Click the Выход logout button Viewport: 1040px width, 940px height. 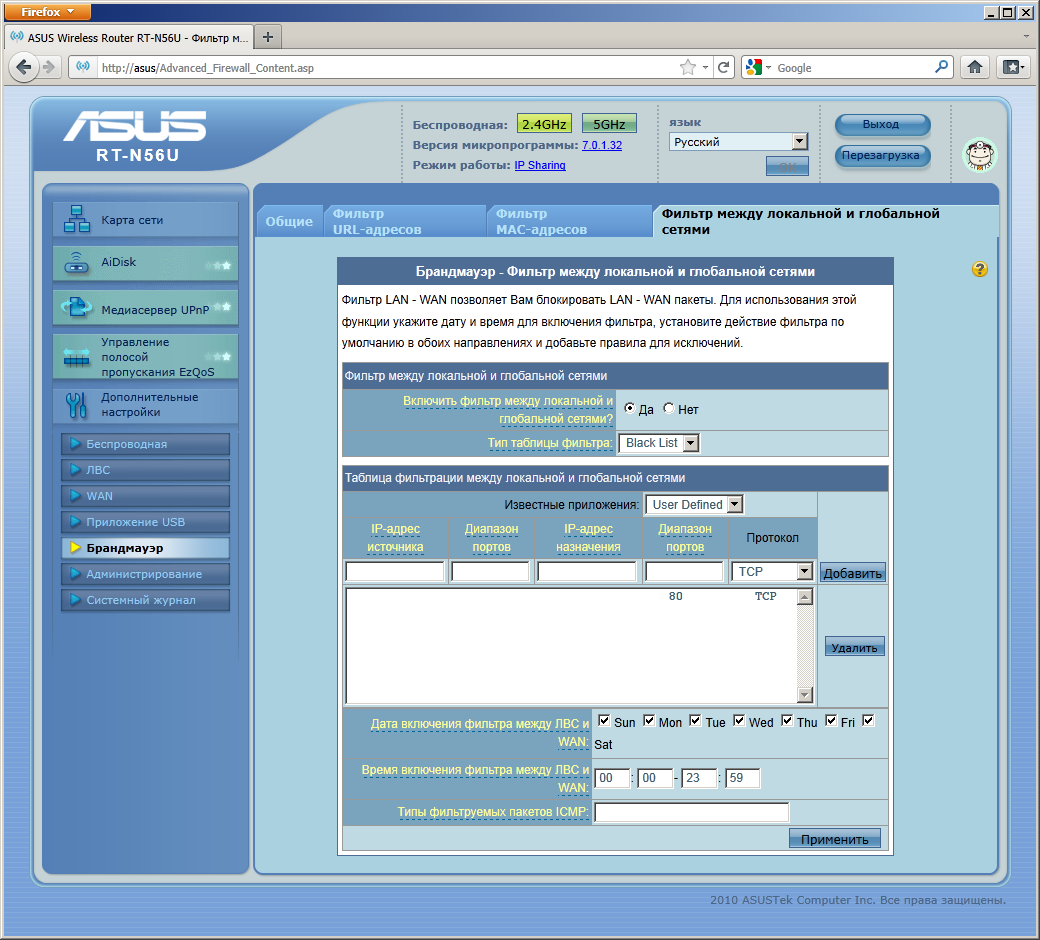882,124
